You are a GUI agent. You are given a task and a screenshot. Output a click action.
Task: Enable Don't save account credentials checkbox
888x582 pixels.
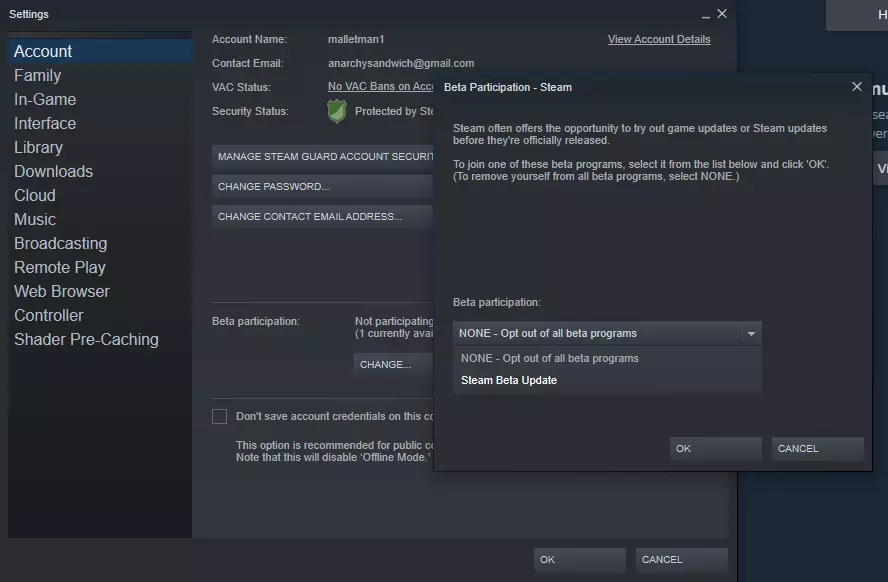click(219, 417)
